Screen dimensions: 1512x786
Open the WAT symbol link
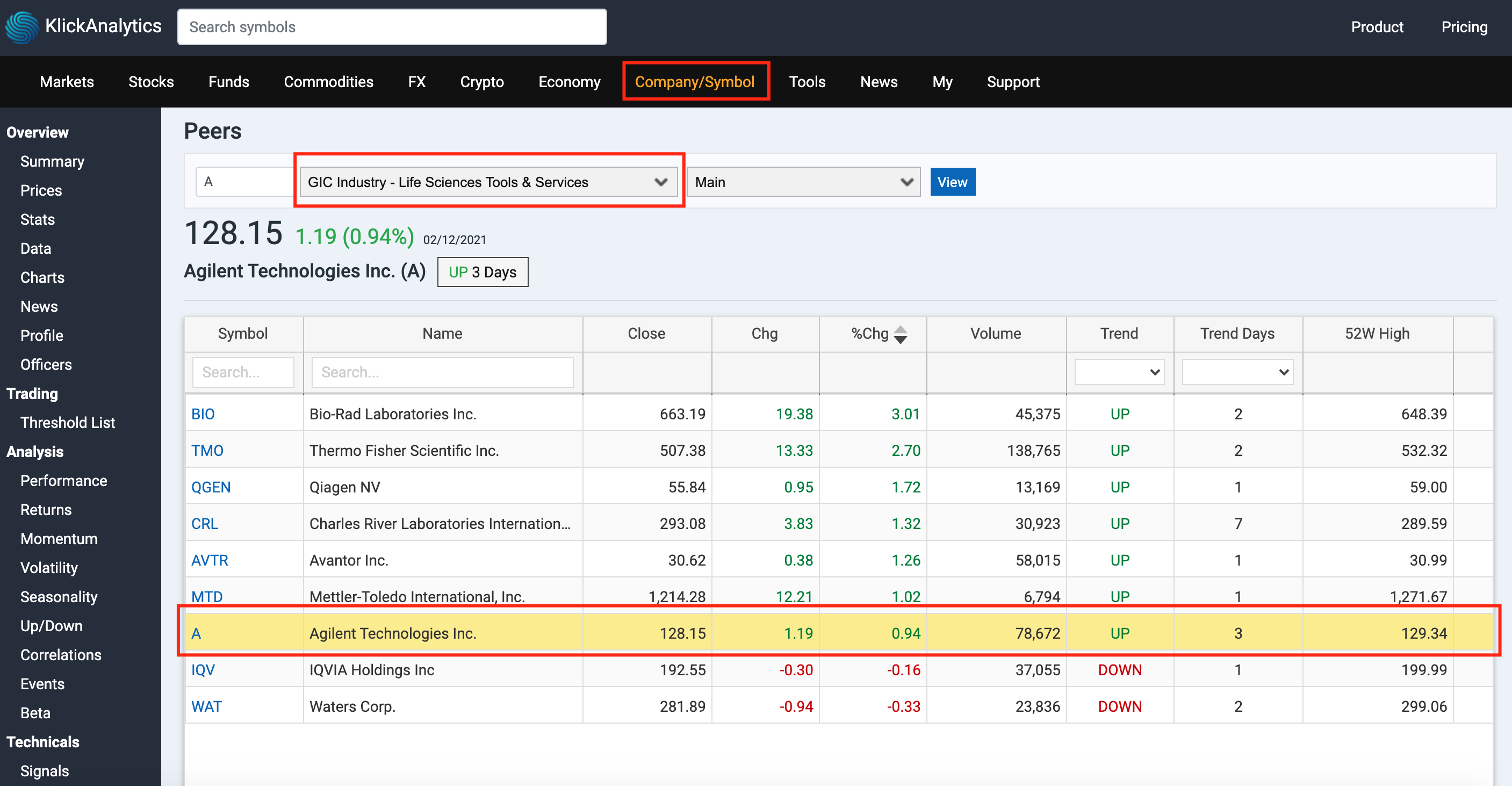tap(206, 706)
